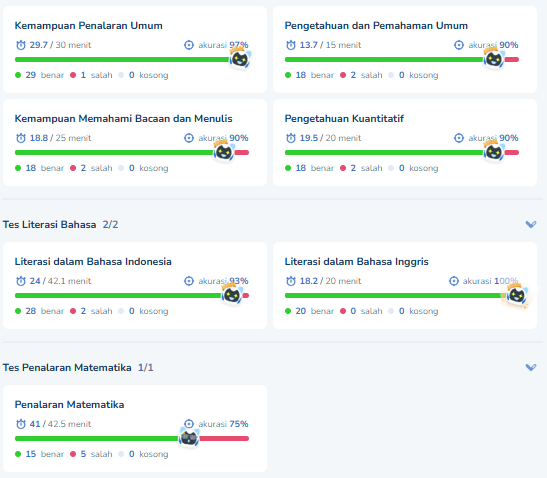Click '0 kosong' in Penalaran Matematika card
The image size is (547, 478).
click(149, 454)
